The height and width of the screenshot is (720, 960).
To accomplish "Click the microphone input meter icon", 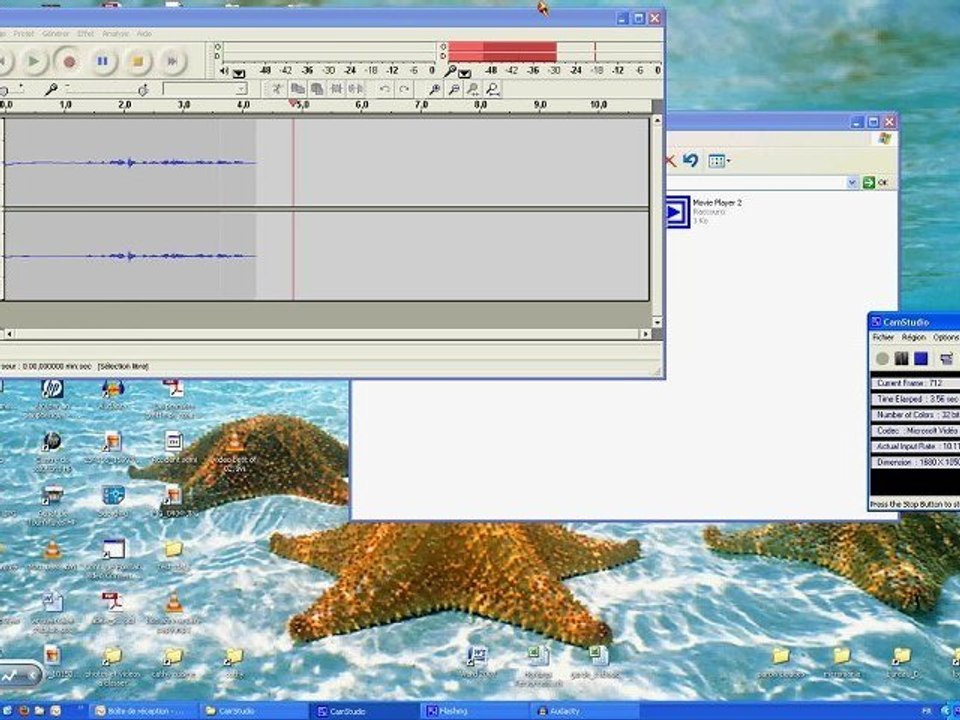I will 450,72.
